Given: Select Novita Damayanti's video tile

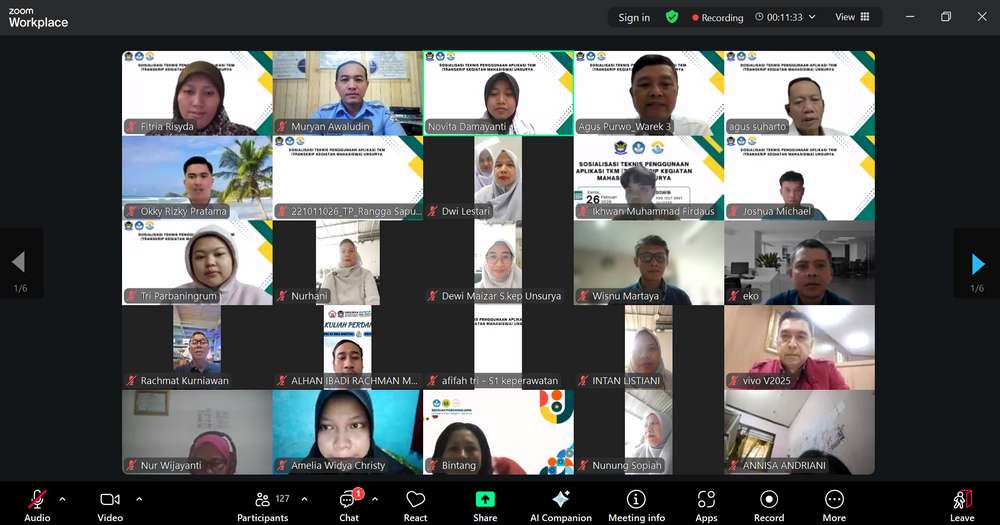Looking at the screenshot, I should click(x=498, y=93).
